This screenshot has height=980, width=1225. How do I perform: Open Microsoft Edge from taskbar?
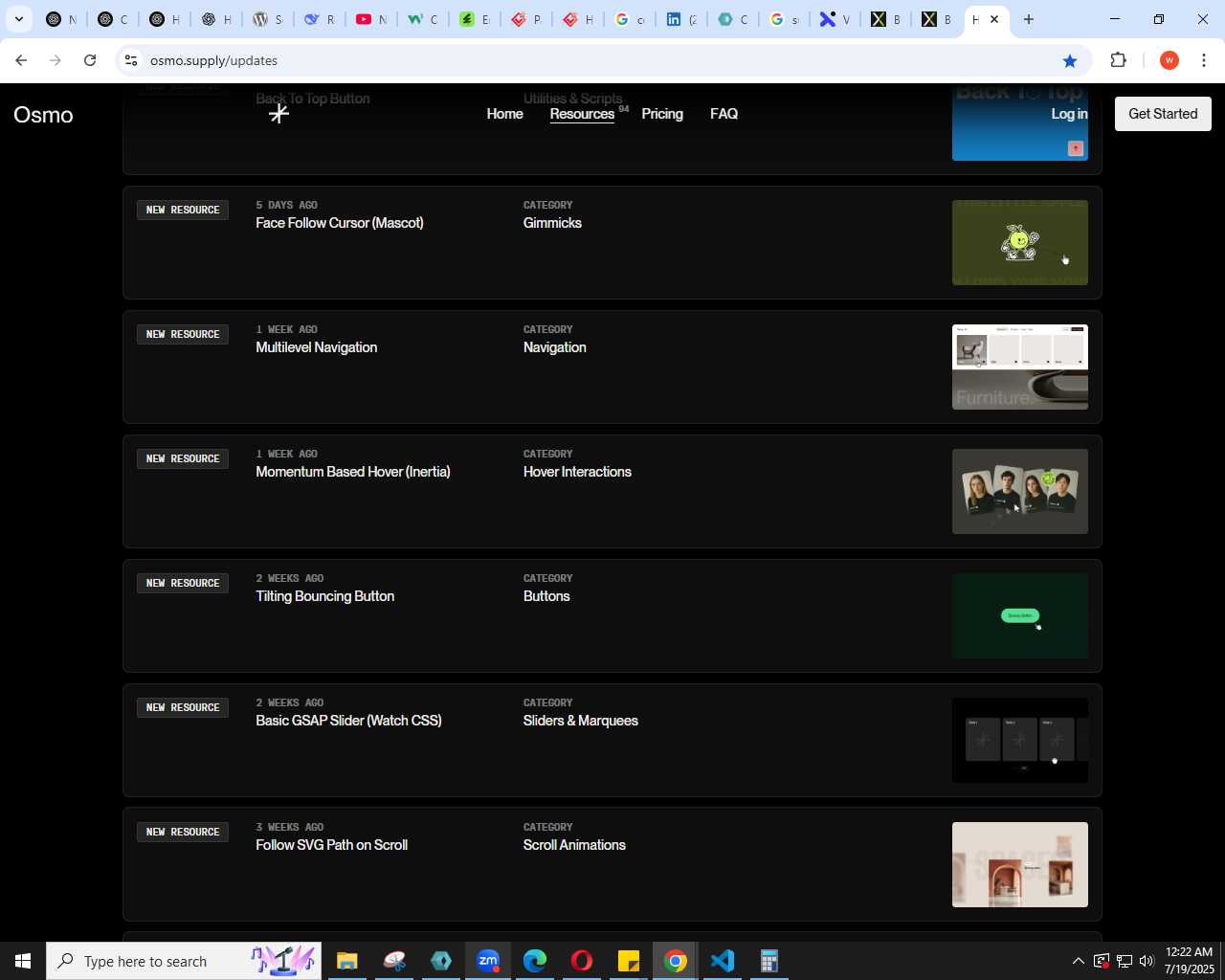[x=535, y=961]
